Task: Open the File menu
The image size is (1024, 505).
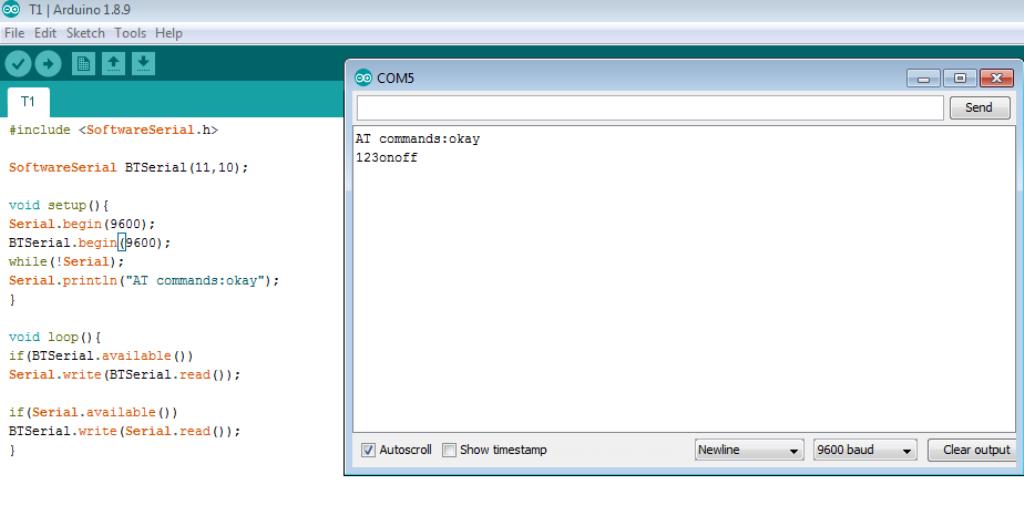Action: click(x=14, y=33)
